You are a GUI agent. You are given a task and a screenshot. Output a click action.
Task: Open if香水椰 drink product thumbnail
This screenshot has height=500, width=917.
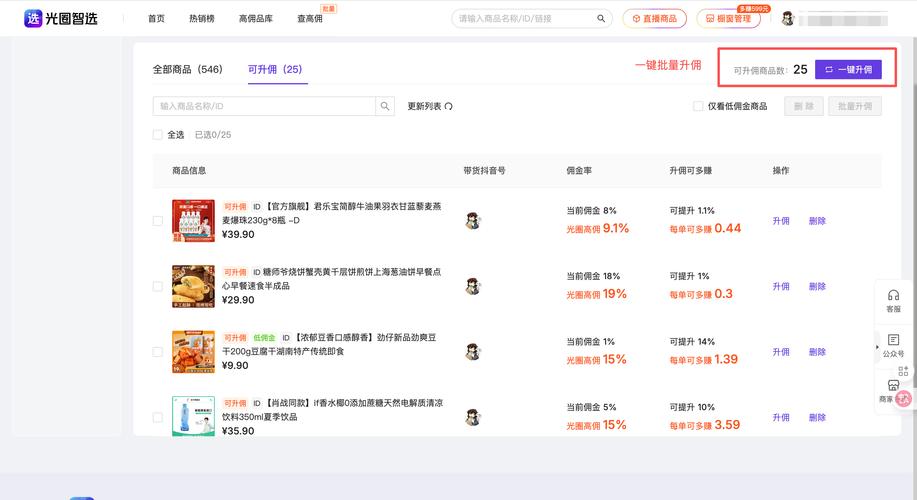(x=193, y=416)
